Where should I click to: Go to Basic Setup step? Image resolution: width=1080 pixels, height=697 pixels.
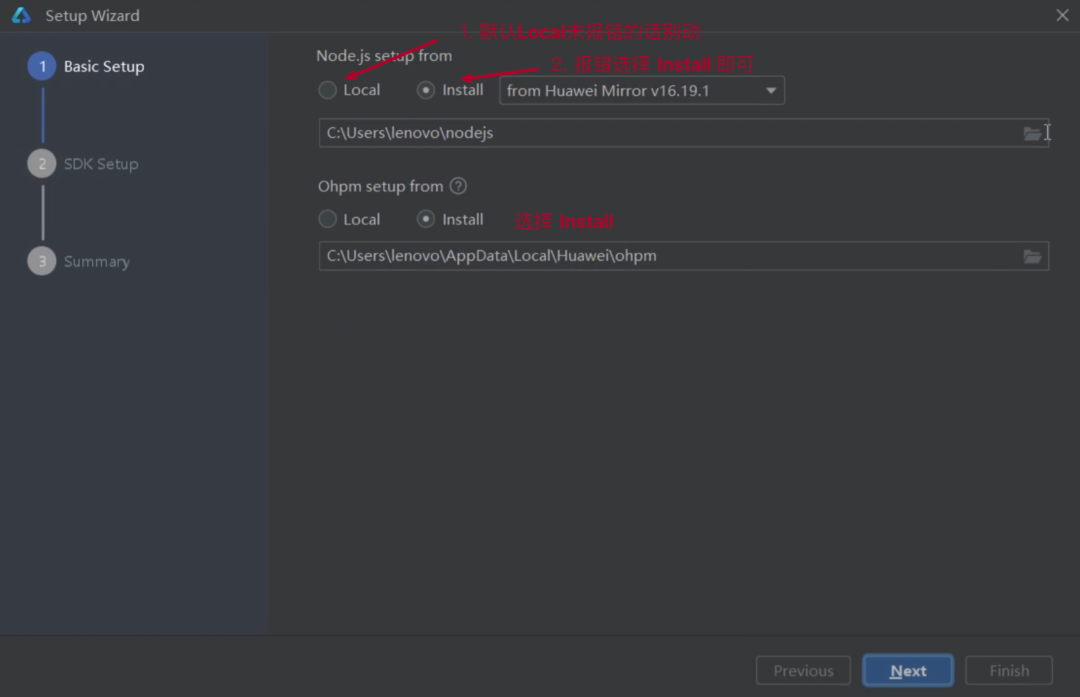(x=86, y=66)
